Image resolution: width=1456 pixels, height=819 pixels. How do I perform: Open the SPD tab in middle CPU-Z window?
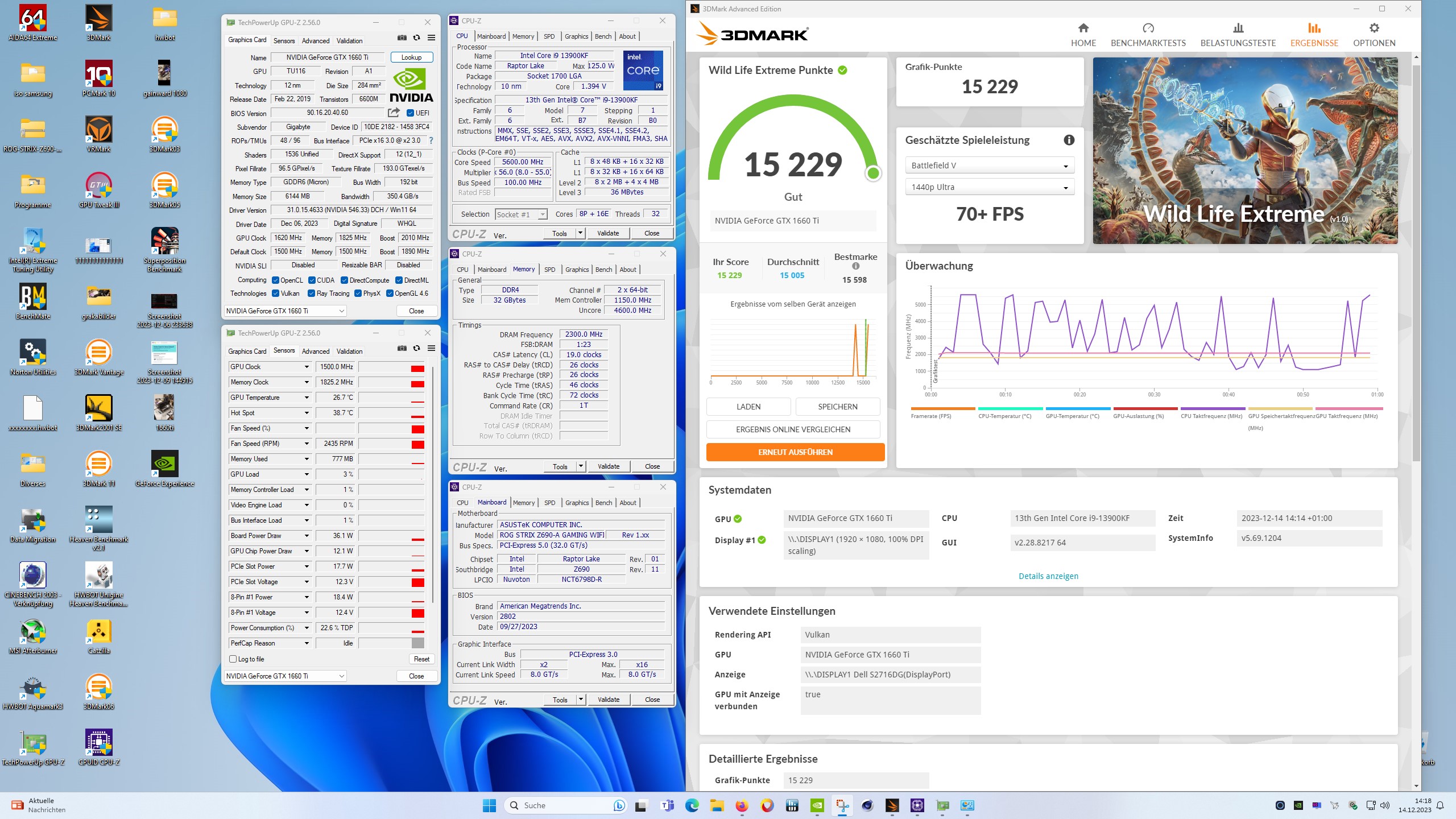pyautogui.click(x=549, y=270)
